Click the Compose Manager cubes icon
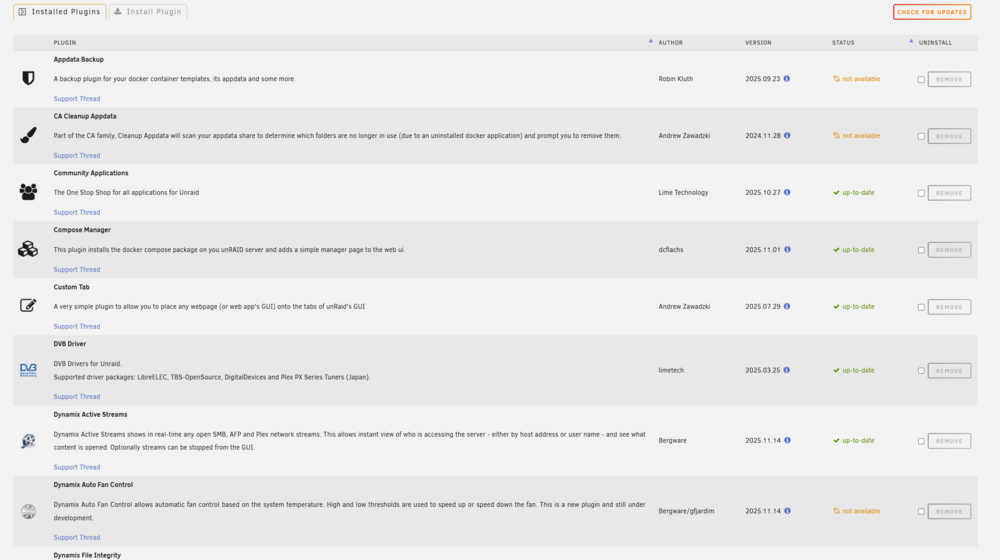 [x=28, y=249]
